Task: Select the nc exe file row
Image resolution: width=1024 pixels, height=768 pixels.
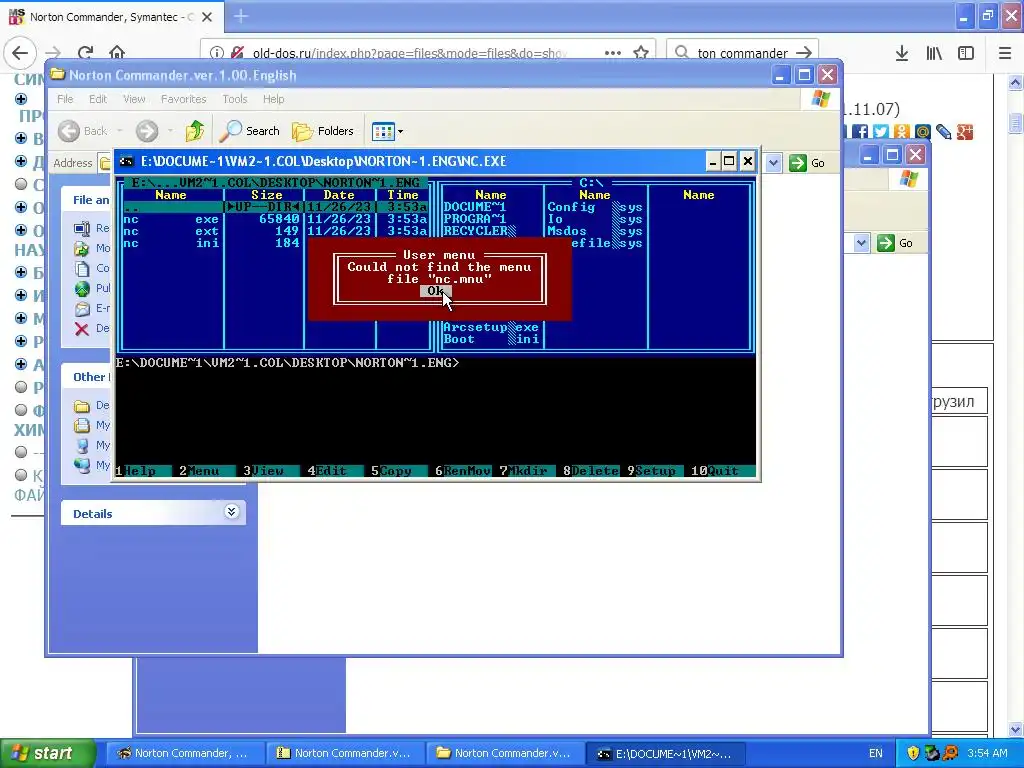Action: tap(276, 219)
